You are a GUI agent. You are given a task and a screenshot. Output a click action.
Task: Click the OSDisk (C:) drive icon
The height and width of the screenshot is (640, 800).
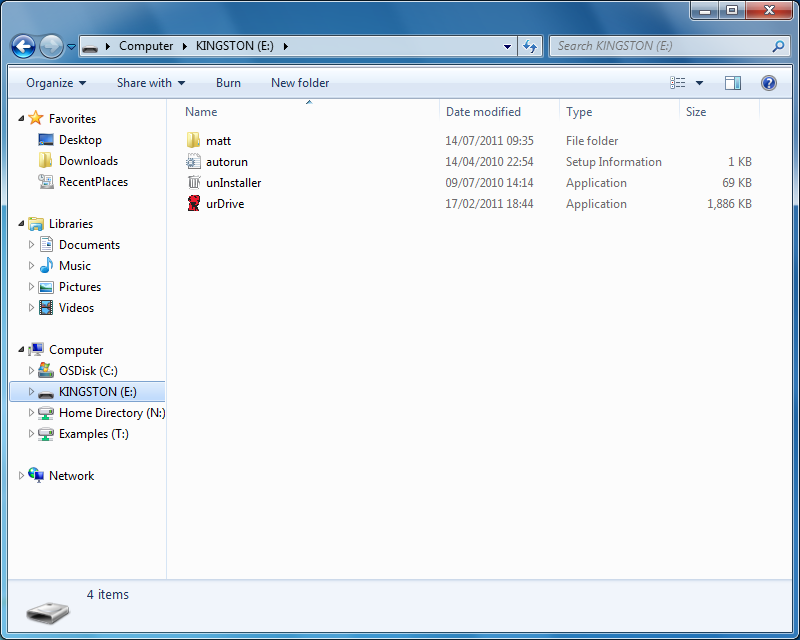tap(46, 370)
